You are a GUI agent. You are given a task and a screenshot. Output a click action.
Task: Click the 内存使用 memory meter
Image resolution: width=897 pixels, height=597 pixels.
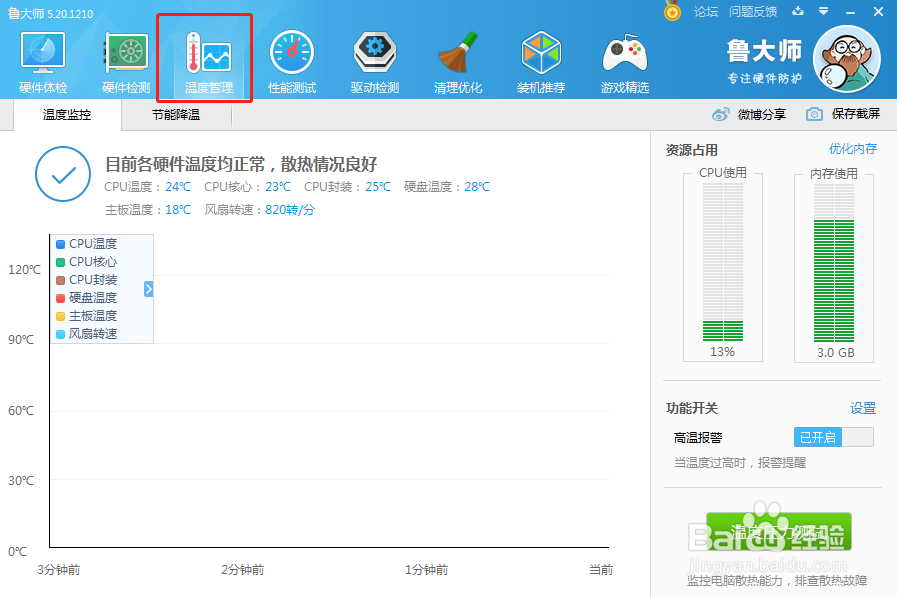pyautogui.click(x=834, y=262)
